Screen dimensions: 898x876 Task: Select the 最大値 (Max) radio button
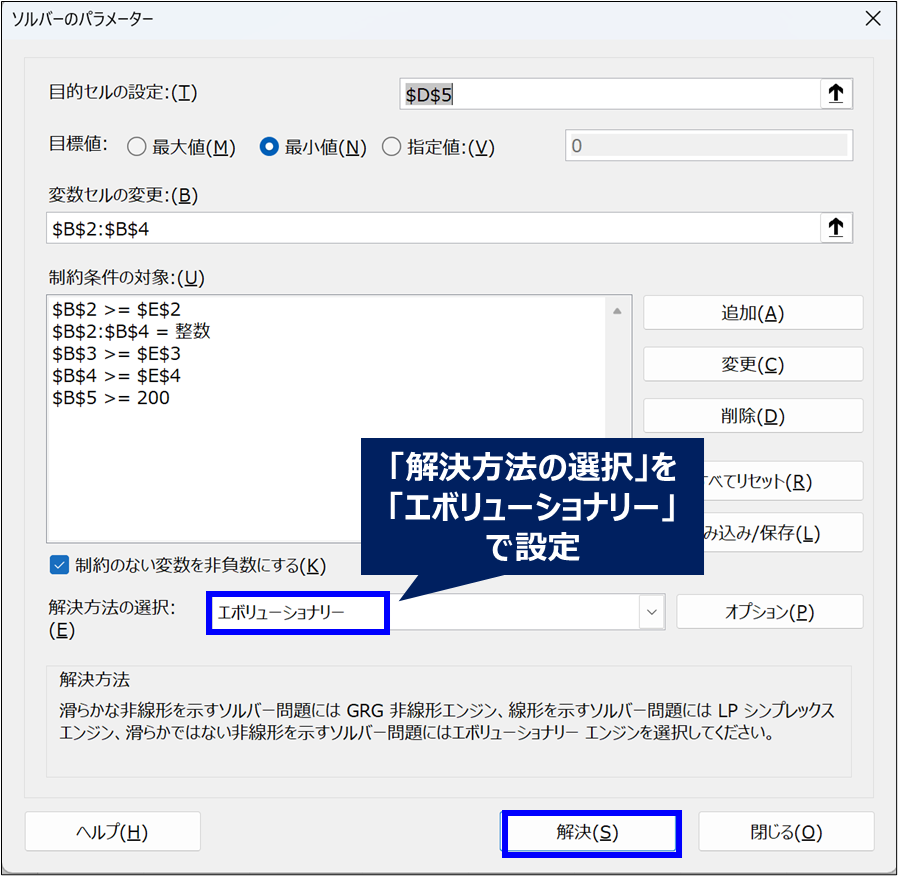click(x=136, y=147)
